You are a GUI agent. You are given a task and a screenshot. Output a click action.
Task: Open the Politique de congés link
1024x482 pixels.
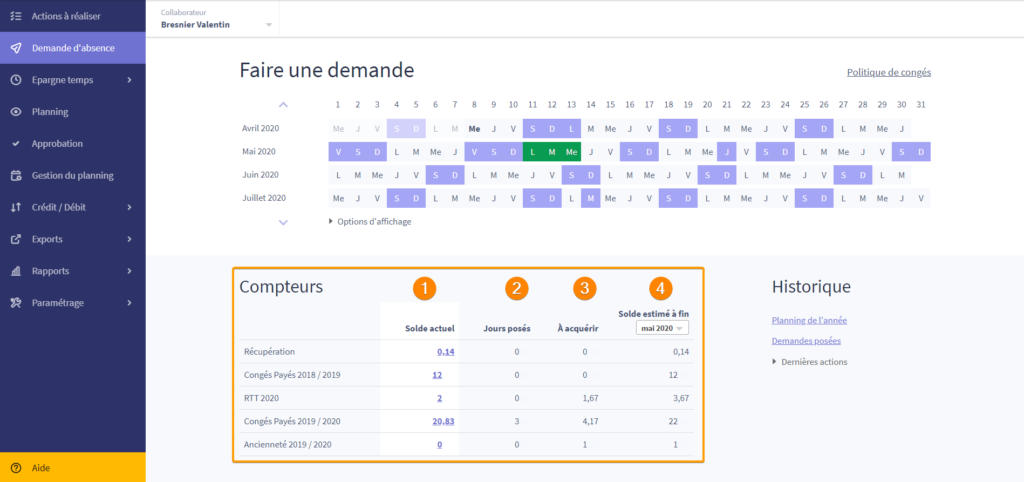pos(888,72)
